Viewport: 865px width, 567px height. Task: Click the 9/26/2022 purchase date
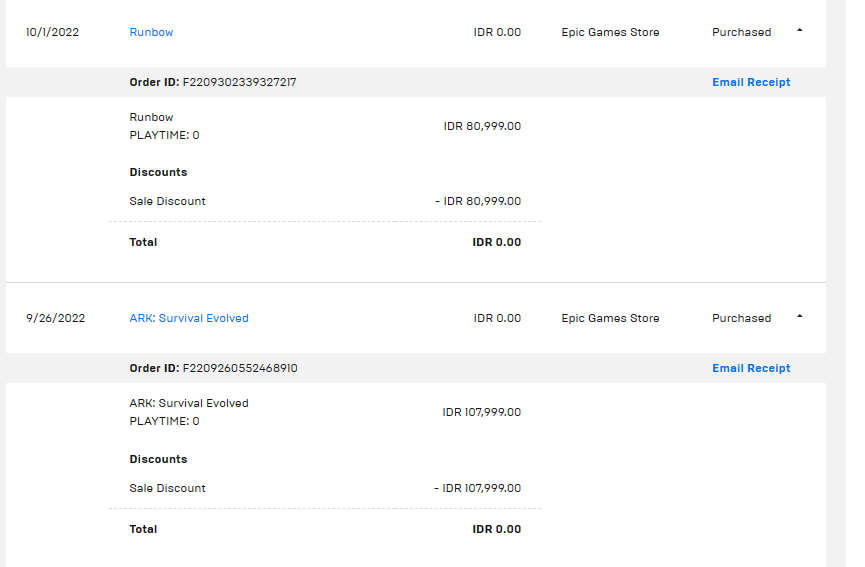coord(56,318)
